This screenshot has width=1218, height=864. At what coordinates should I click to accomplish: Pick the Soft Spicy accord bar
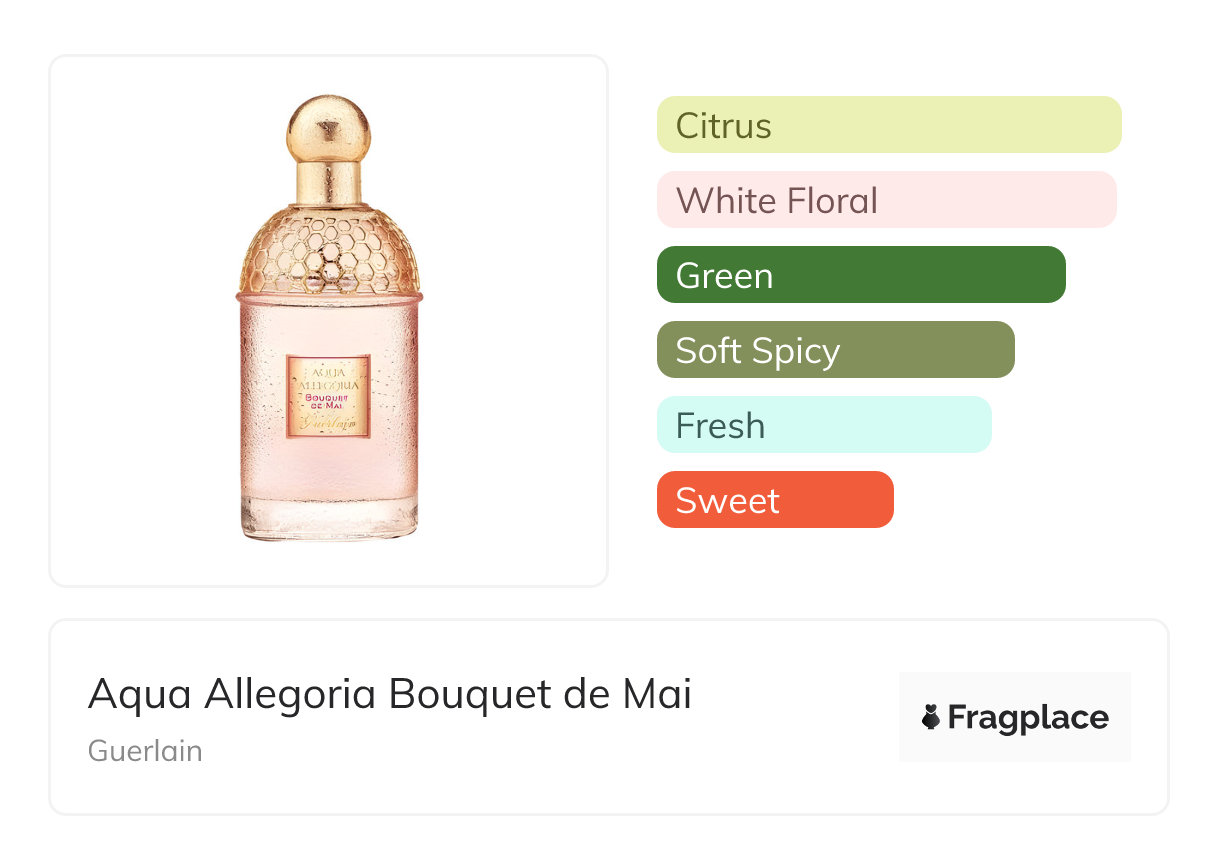[835, 350]
